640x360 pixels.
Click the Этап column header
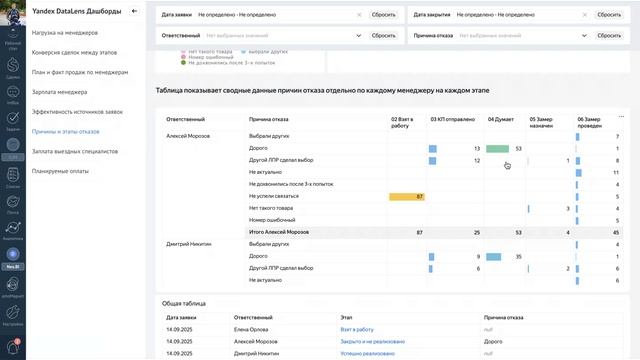pyautogui.click(x=346, y=317)
